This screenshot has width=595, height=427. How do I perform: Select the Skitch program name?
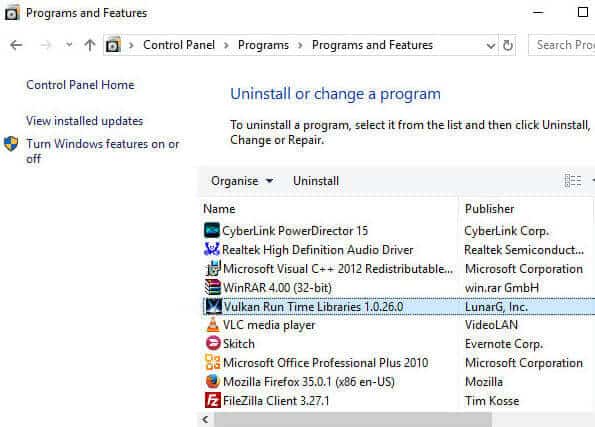(239, 343)
